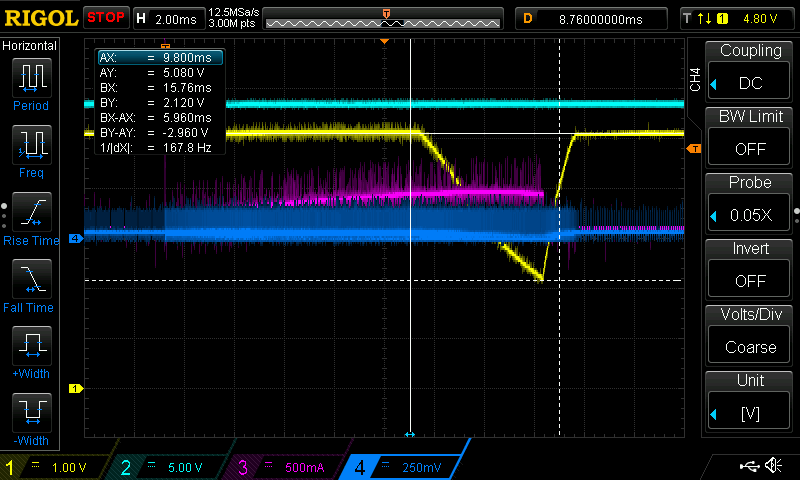Click the orange trigger level marker

pos(694,148)
